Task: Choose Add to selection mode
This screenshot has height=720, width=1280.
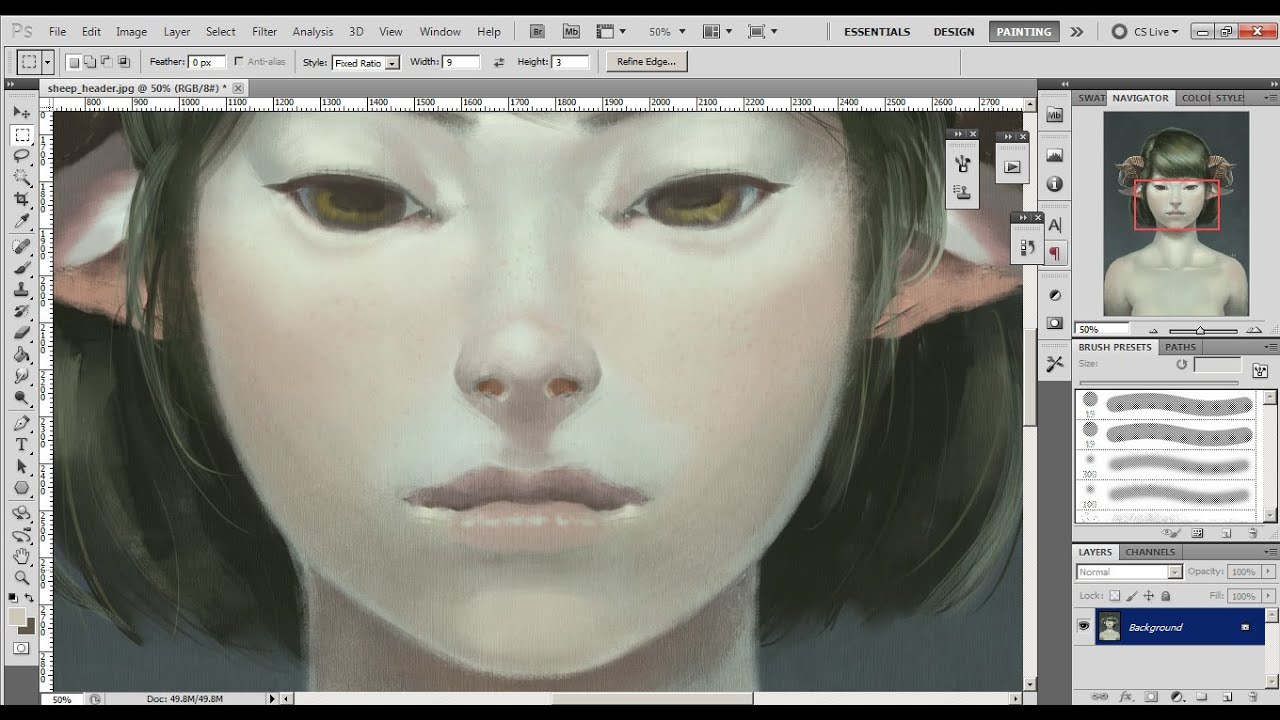Action: (x=90, y=62)
